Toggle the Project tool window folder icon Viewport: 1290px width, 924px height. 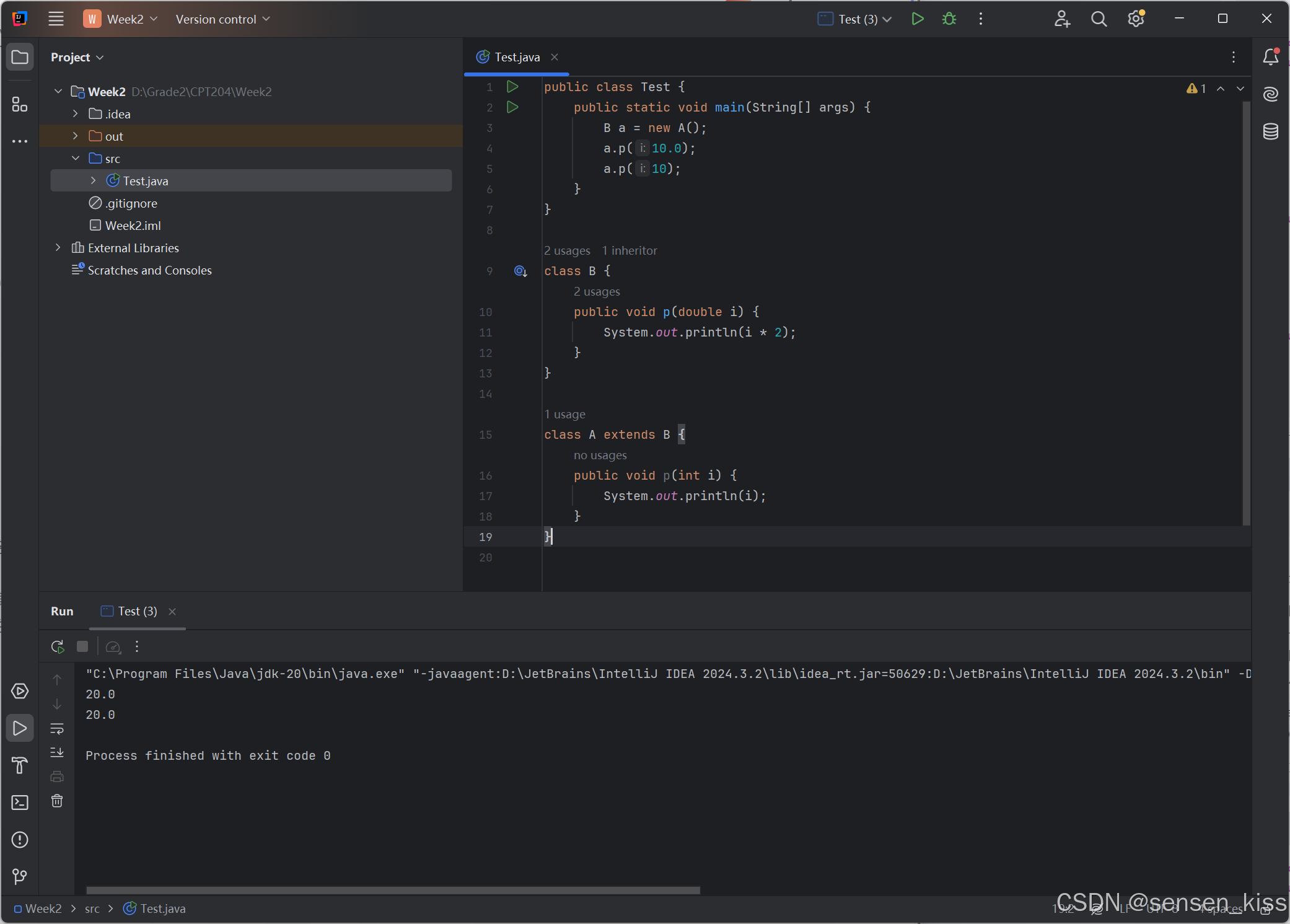(x=20, y=58)
